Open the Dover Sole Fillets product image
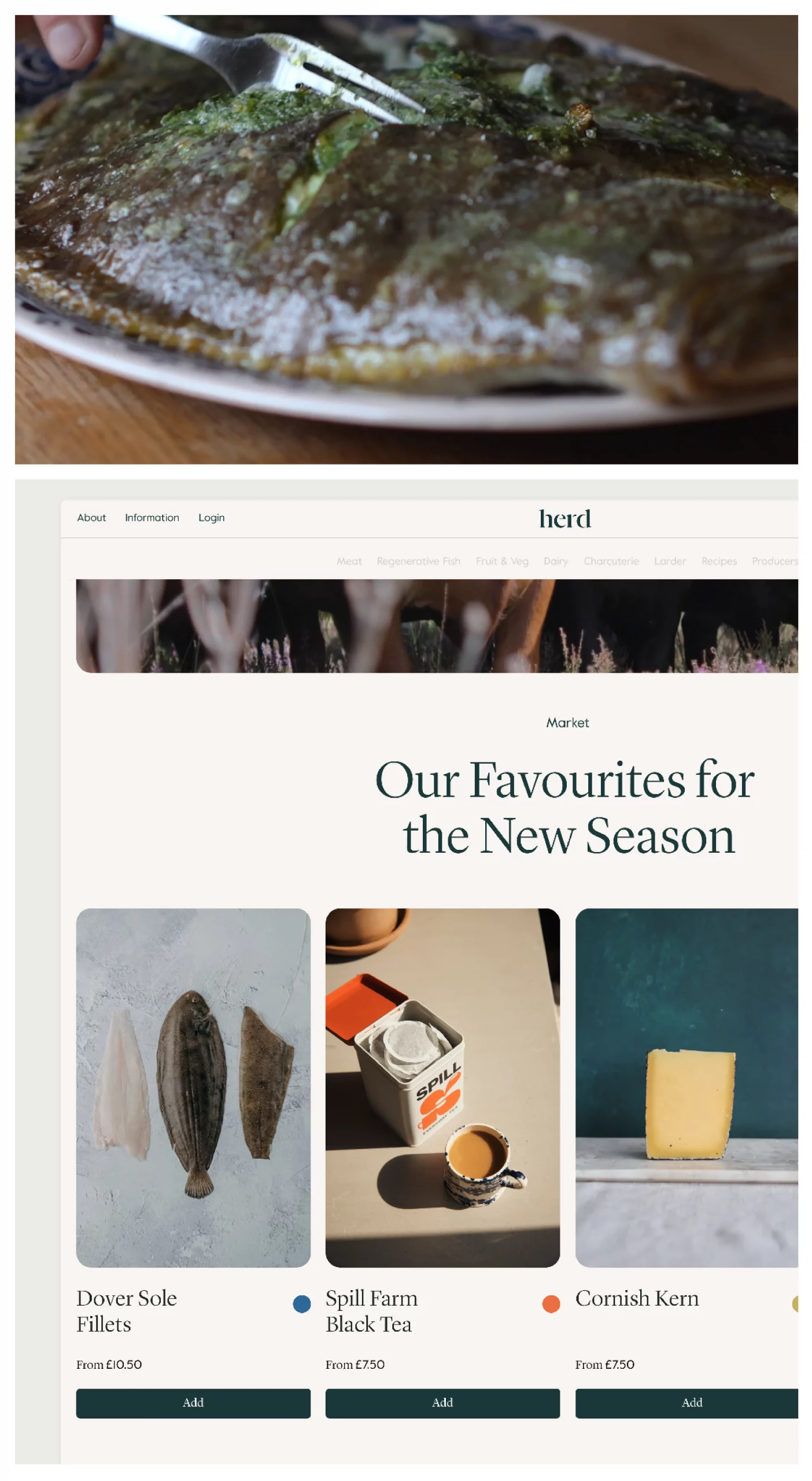 point(193,1088)
